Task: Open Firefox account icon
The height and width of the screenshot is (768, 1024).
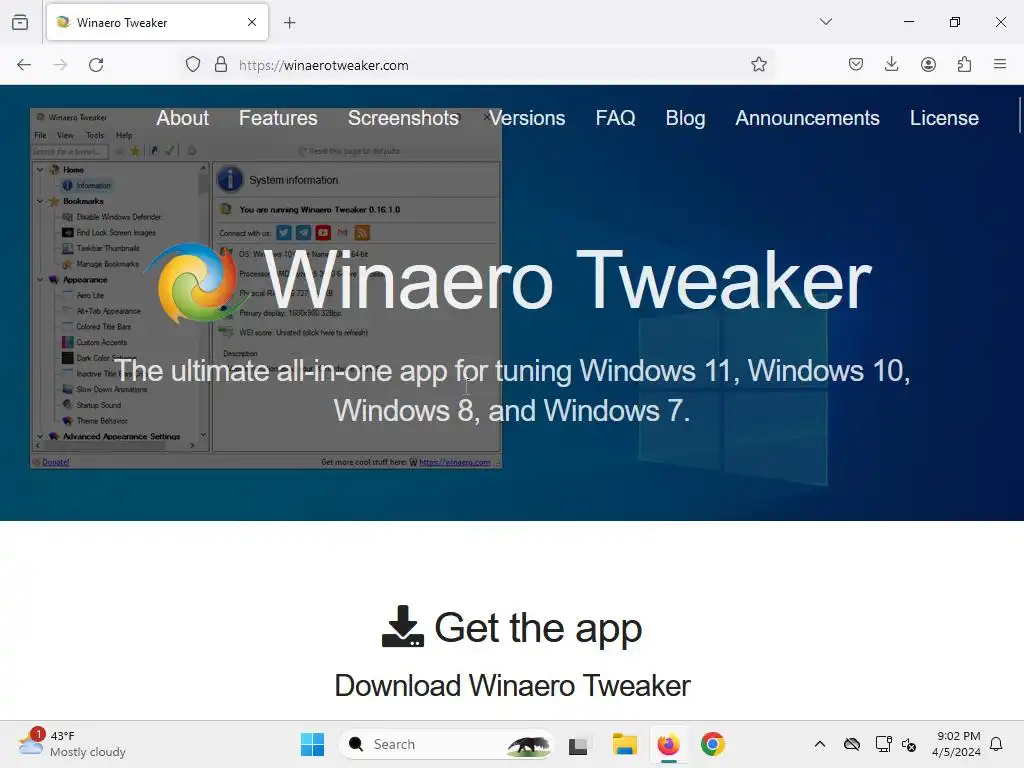Action: click(928, 64)
